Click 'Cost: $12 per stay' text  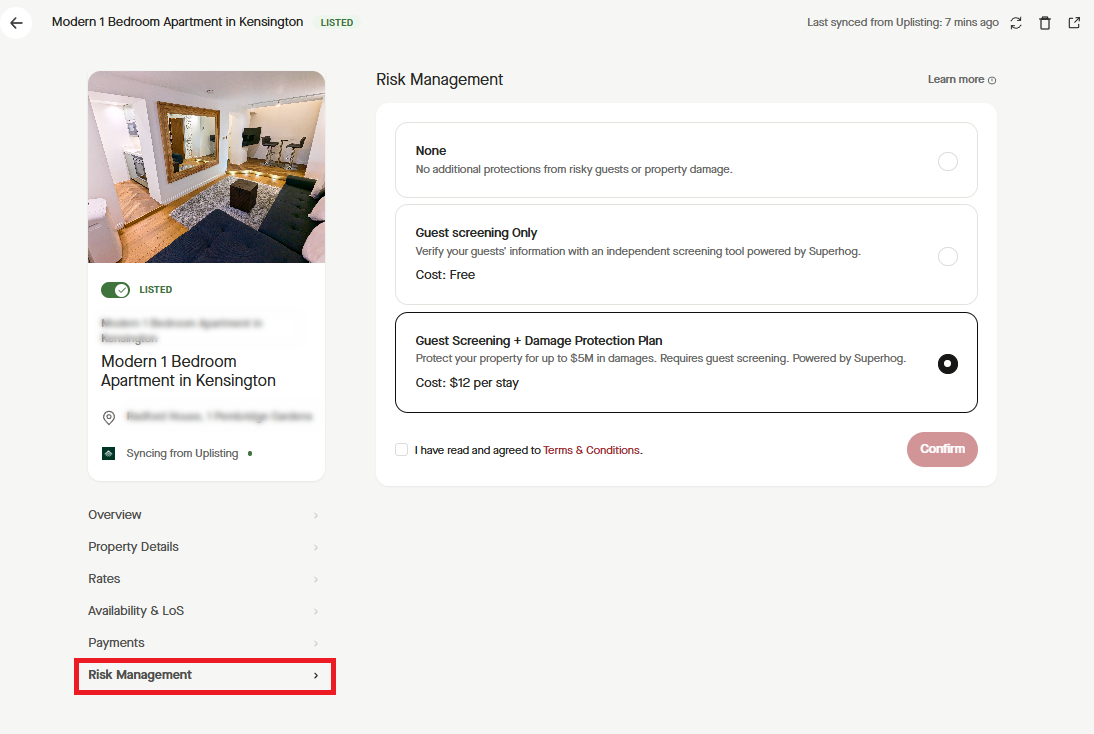tap(467, 383)
